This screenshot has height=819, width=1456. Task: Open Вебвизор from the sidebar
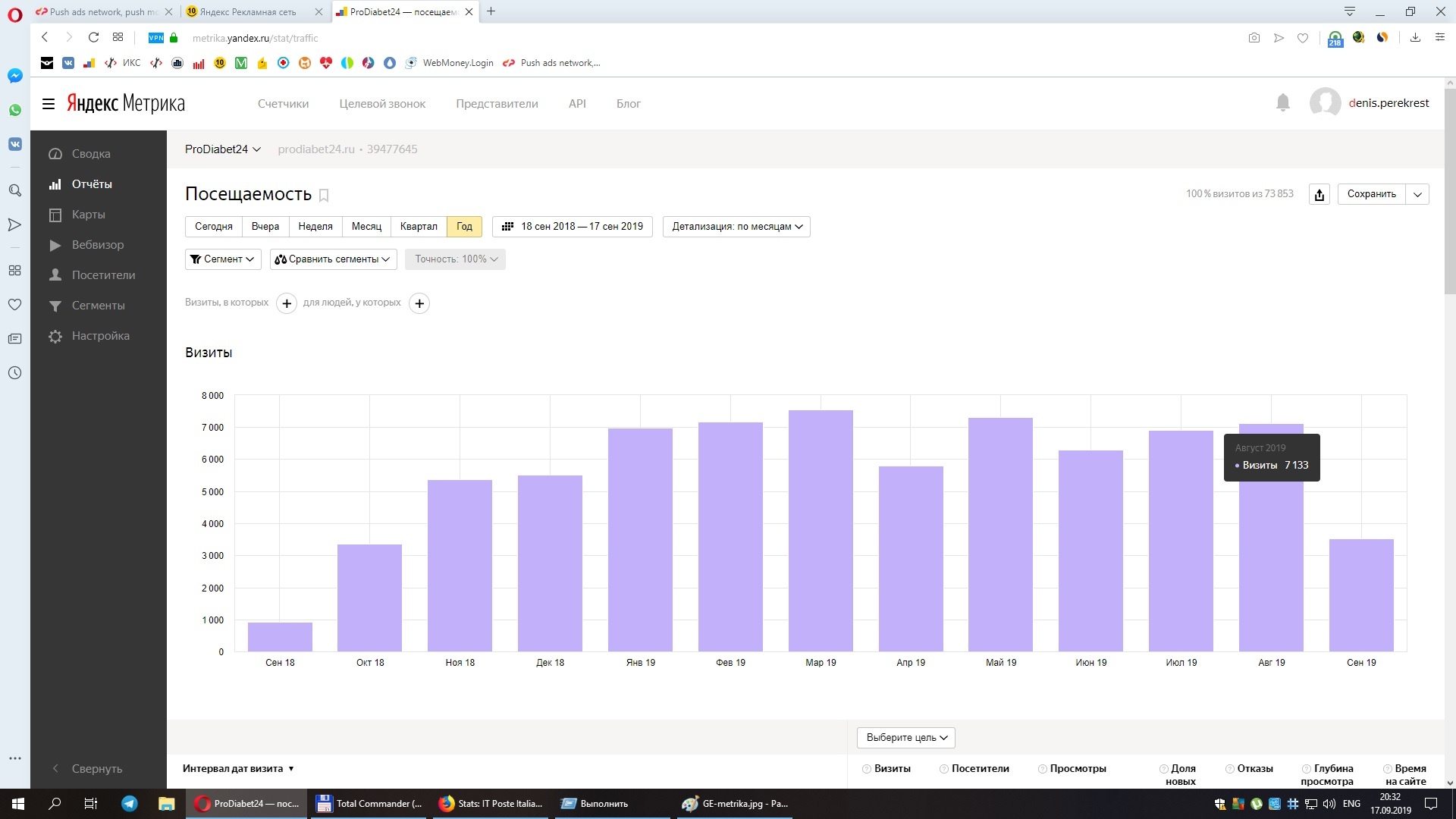coord(97,245)
